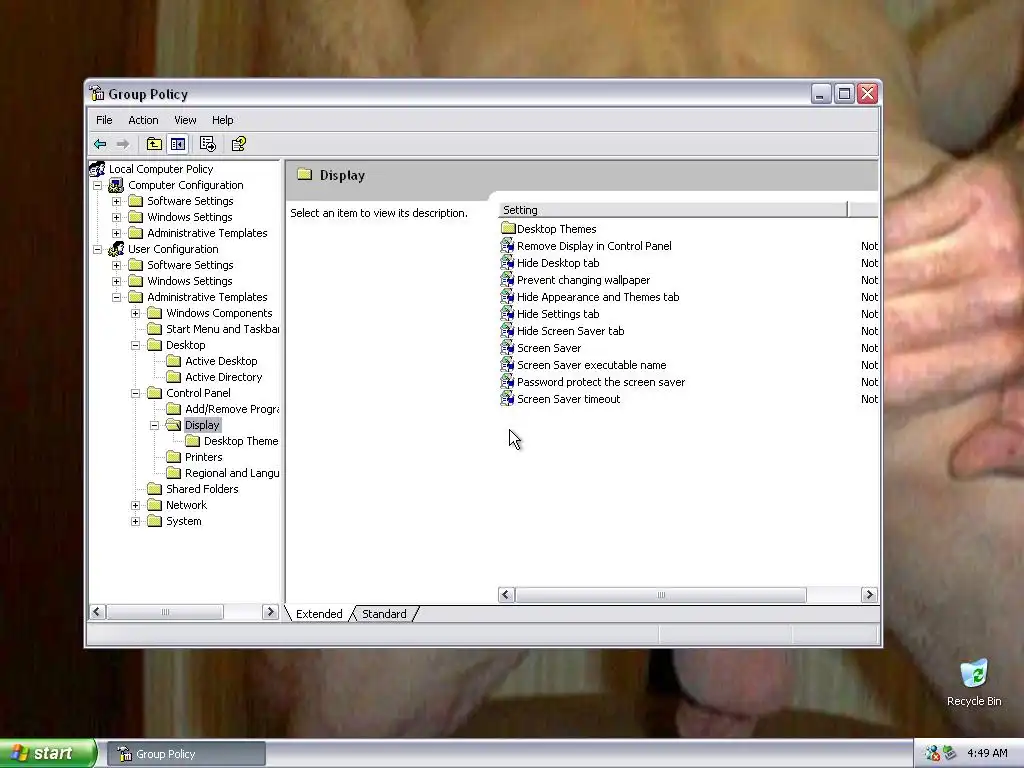1024x768 pixels.
Task: Click the Setting column header
Action: (x=673, y=210)
